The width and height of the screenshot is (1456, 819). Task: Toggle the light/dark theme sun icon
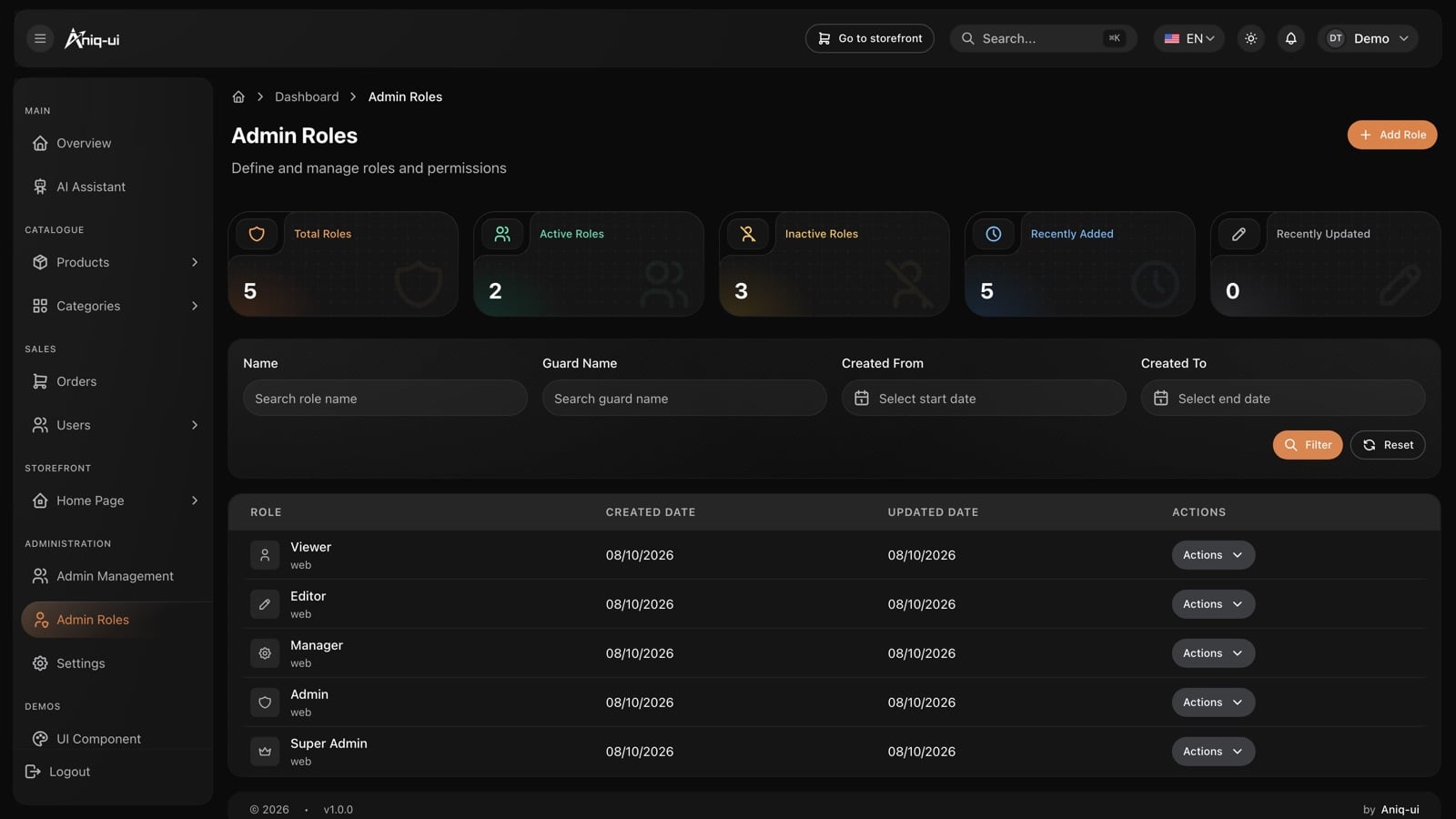1251,38
